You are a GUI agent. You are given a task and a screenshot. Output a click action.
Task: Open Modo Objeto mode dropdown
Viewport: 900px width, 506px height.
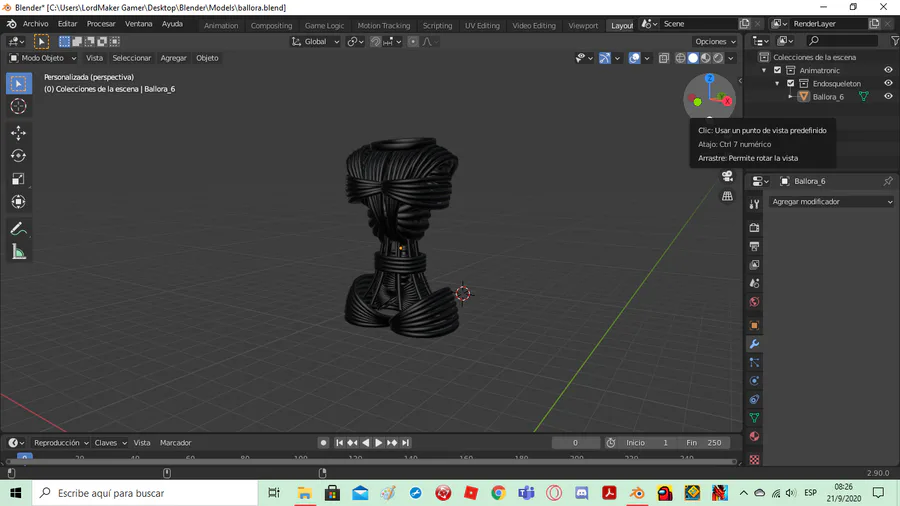point(42,58)
